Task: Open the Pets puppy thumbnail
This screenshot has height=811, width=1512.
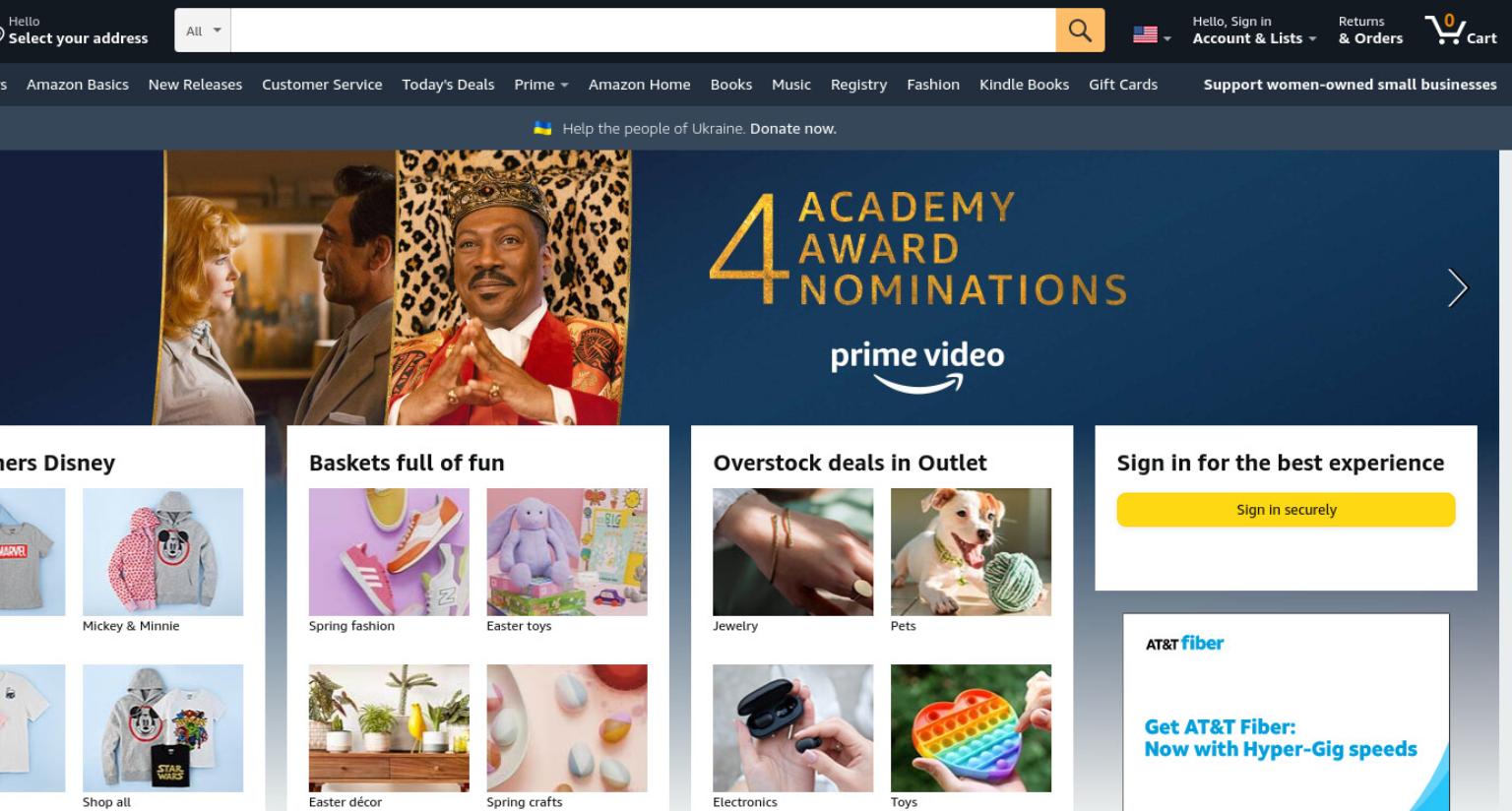Action: [x=971, y=552]
